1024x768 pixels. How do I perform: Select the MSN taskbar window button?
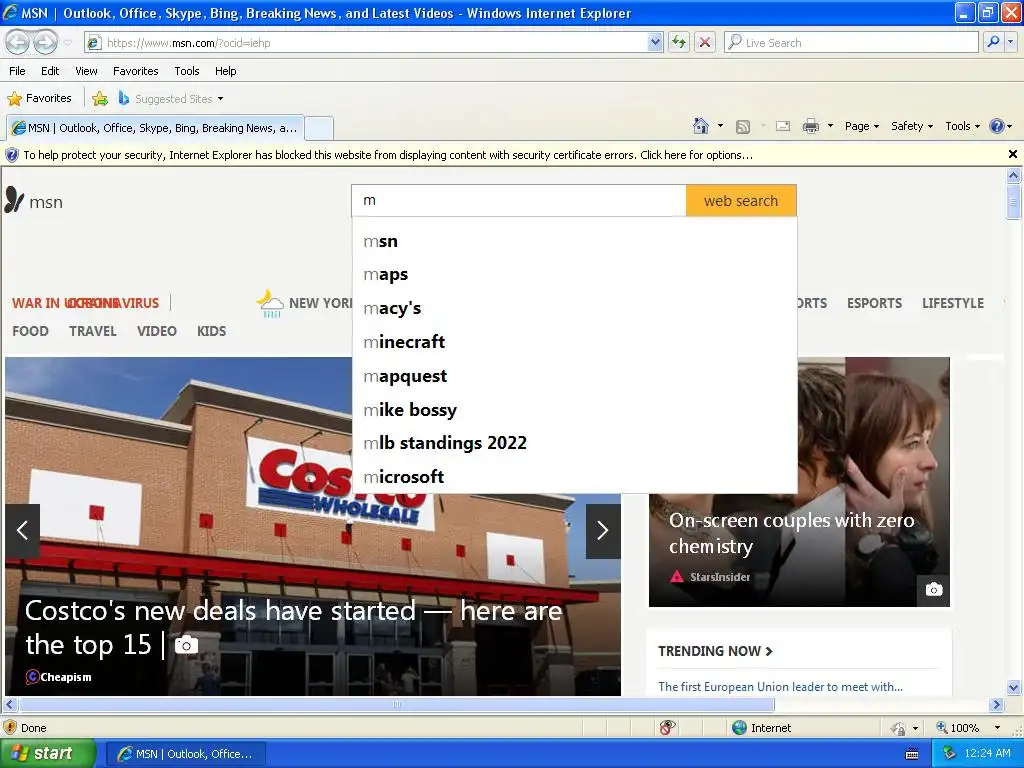click(185, 754)
